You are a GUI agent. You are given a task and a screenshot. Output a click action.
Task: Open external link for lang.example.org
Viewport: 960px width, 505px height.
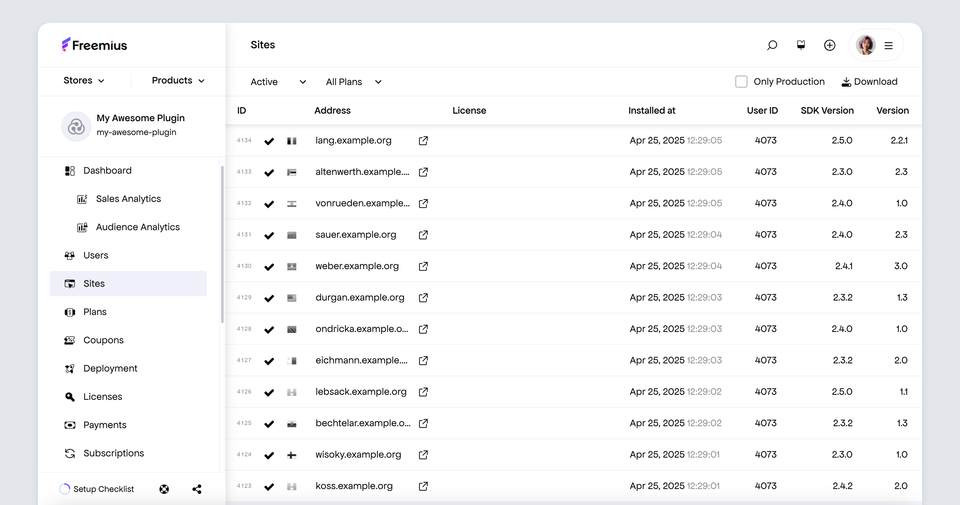click(x=423, y=141)
